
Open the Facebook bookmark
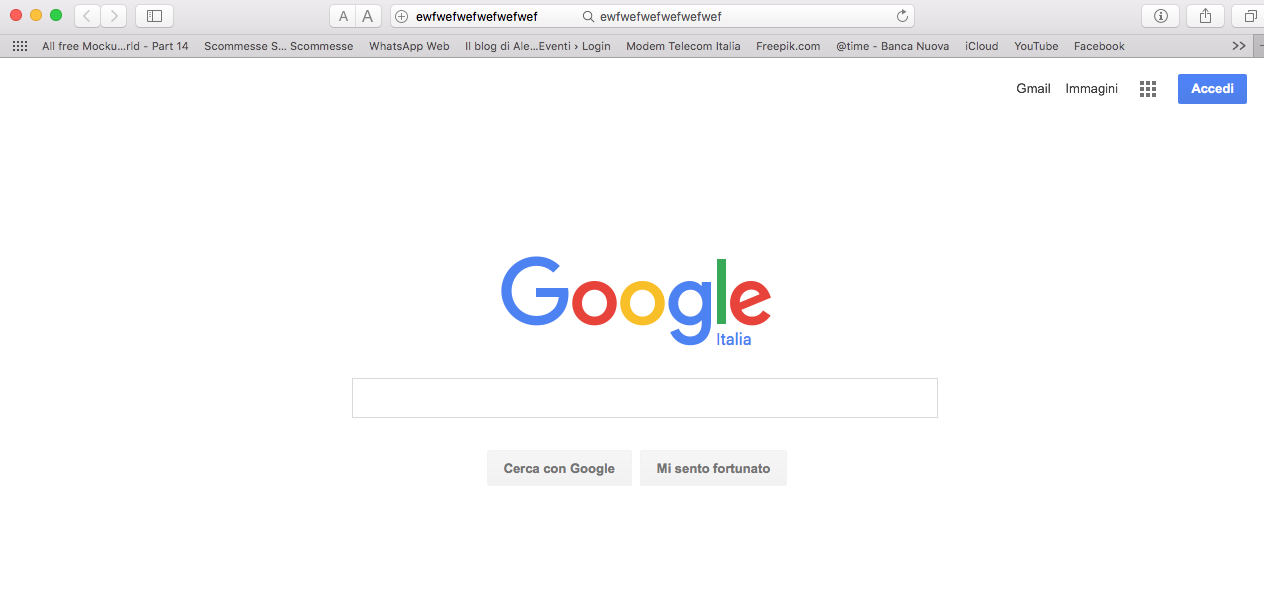(1099, 46)
